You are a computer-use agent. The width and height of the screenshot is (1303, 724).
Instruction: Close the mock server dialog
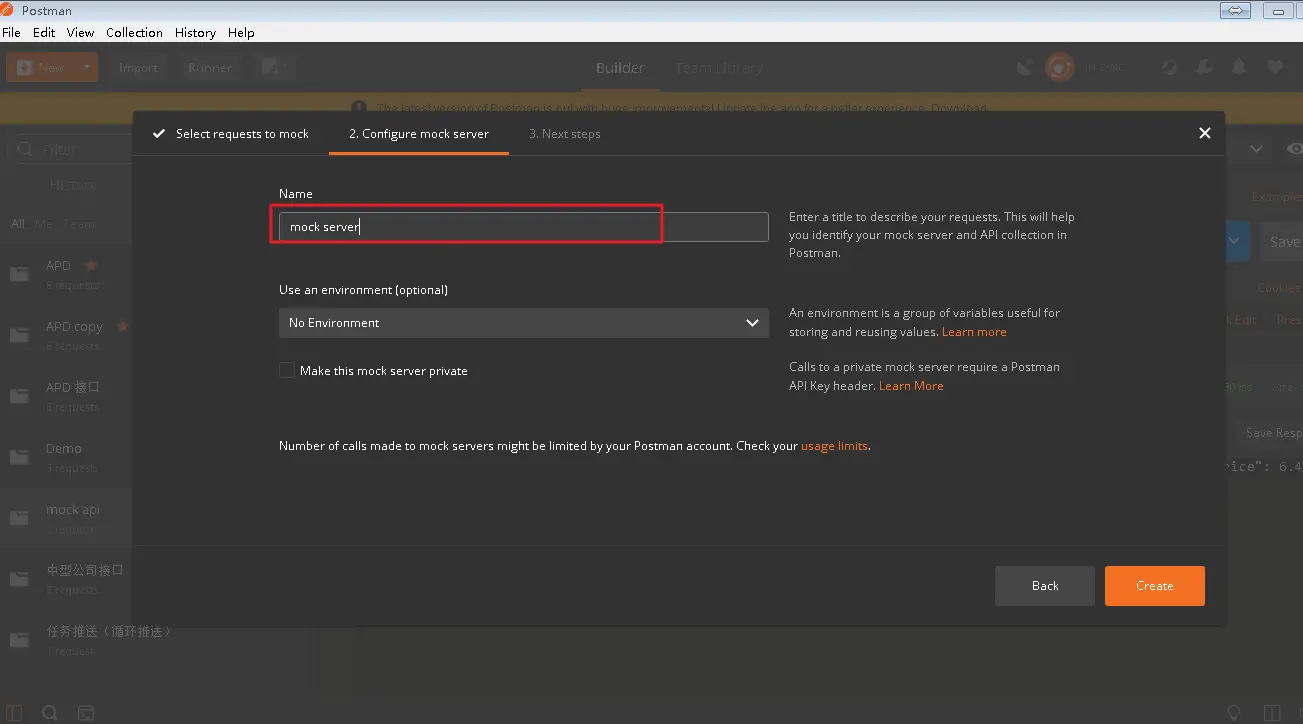(1204, 133)
